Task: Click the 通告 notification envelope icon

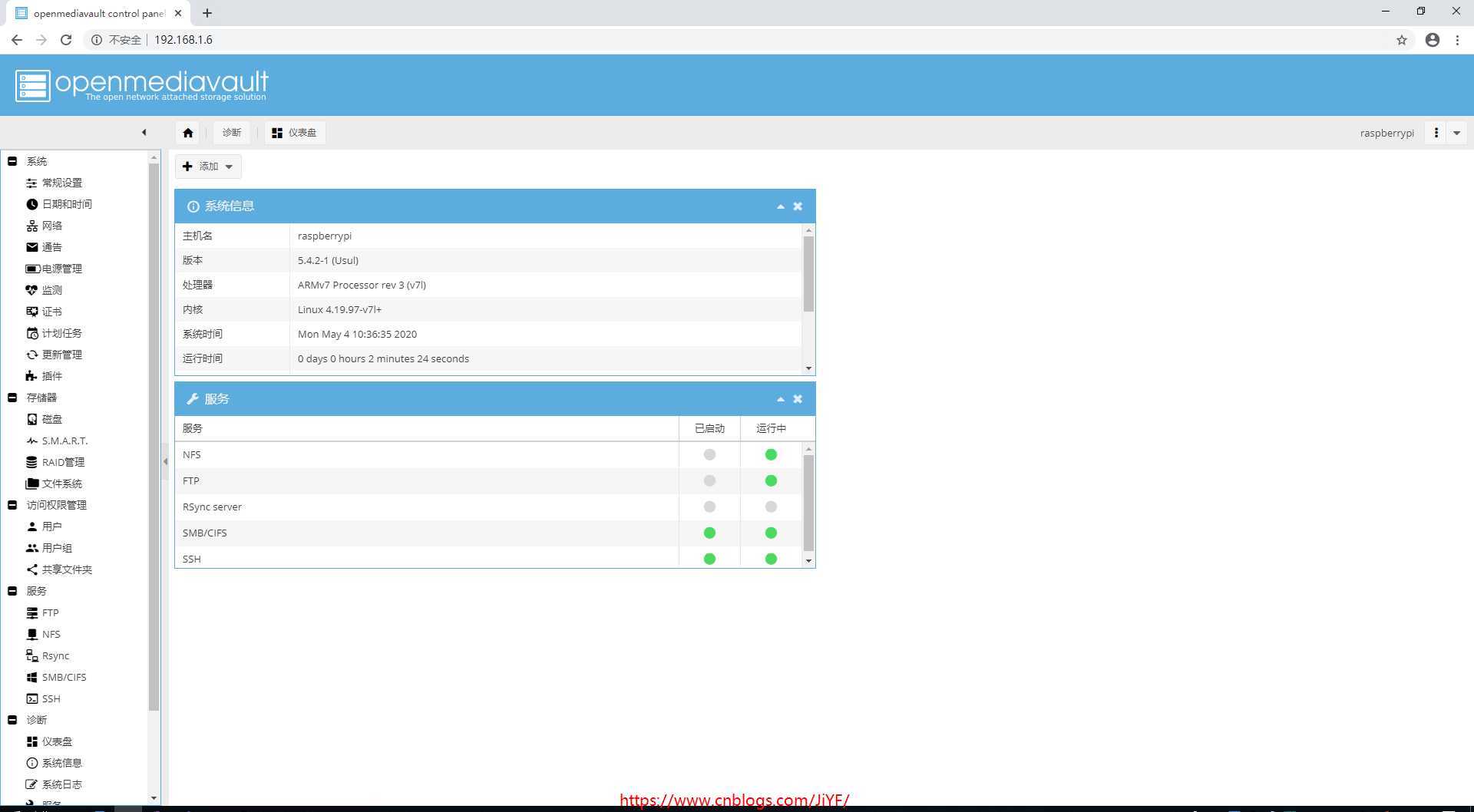Action: click(x=31, y=247)
